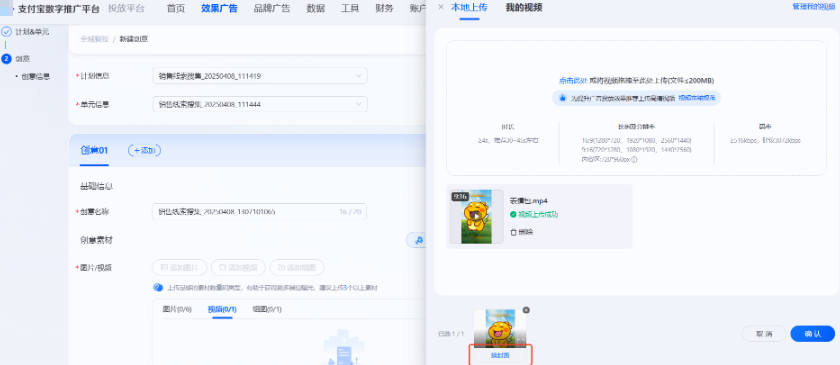Select 创意信息 in the sidebar
The image size is (840, 365).
click(x=36, y=77)
